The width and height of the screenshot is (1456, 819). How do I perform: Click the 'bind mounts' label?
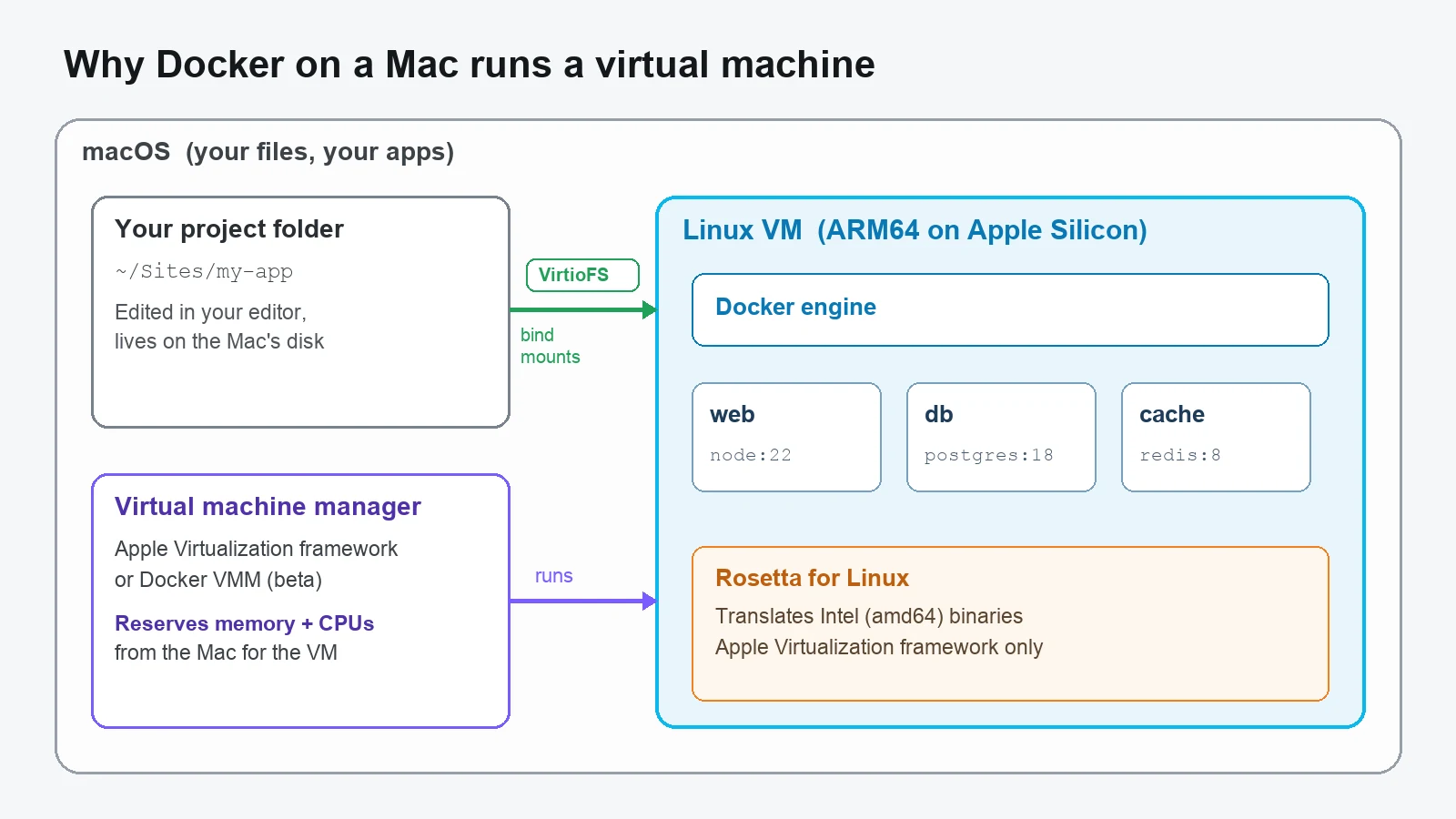tap(550, 346)
